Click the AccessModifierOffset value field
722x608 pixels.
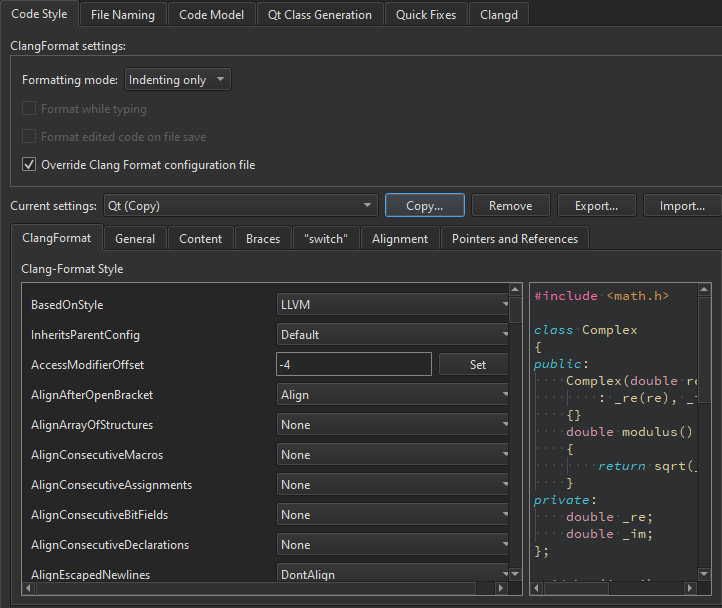tap(353, 365)
